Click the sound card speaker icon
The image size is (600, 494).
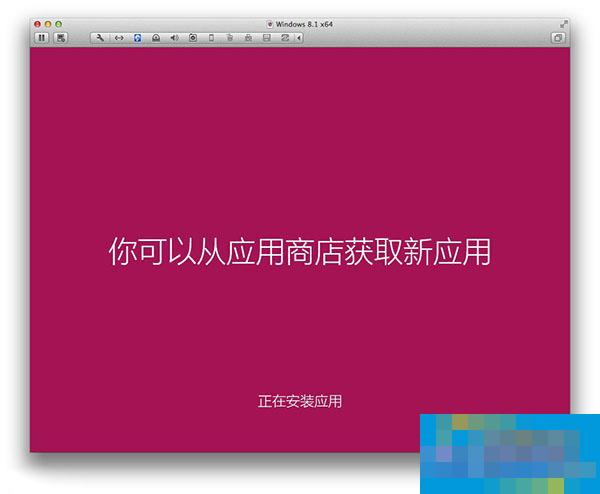pos(174,37)
